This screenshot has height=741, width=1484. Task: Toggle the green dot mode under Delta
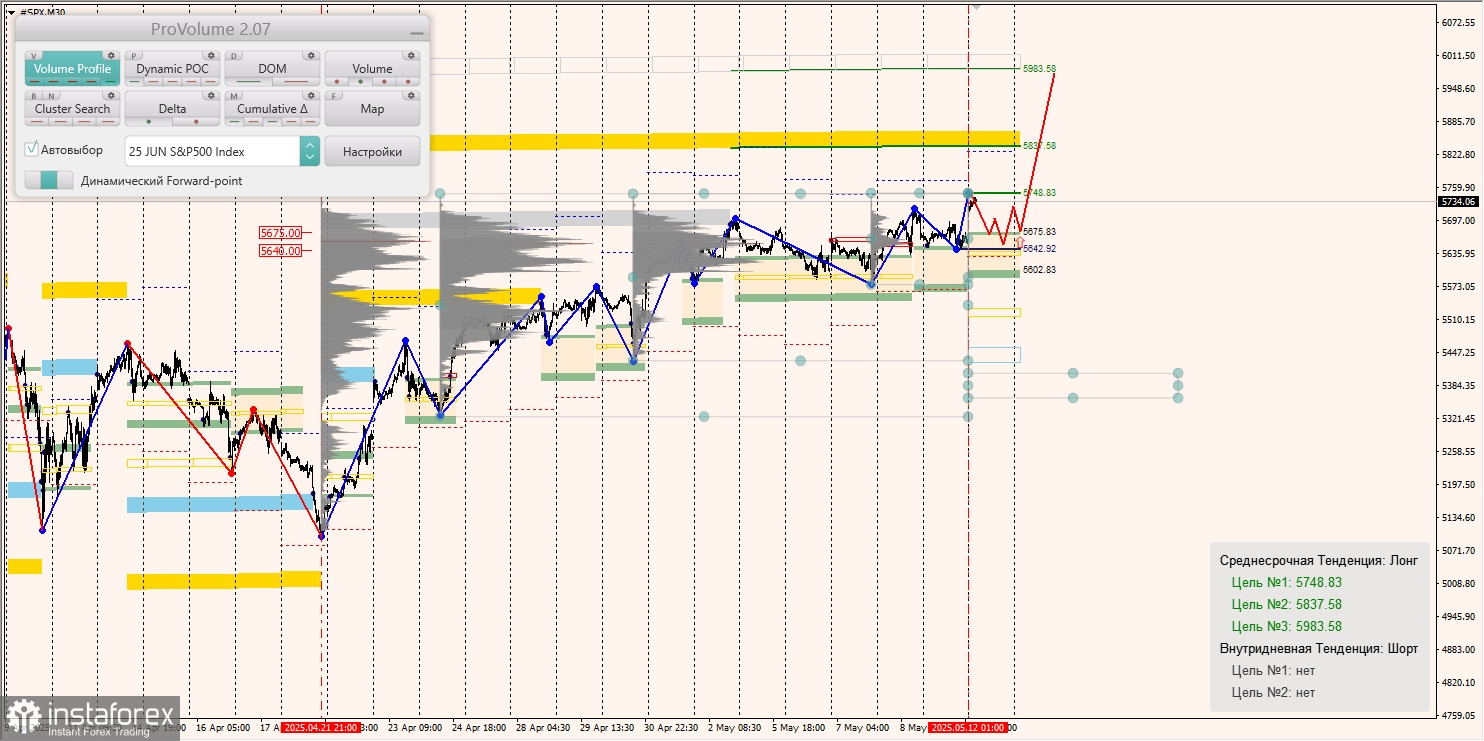click(x=149, y=122)
